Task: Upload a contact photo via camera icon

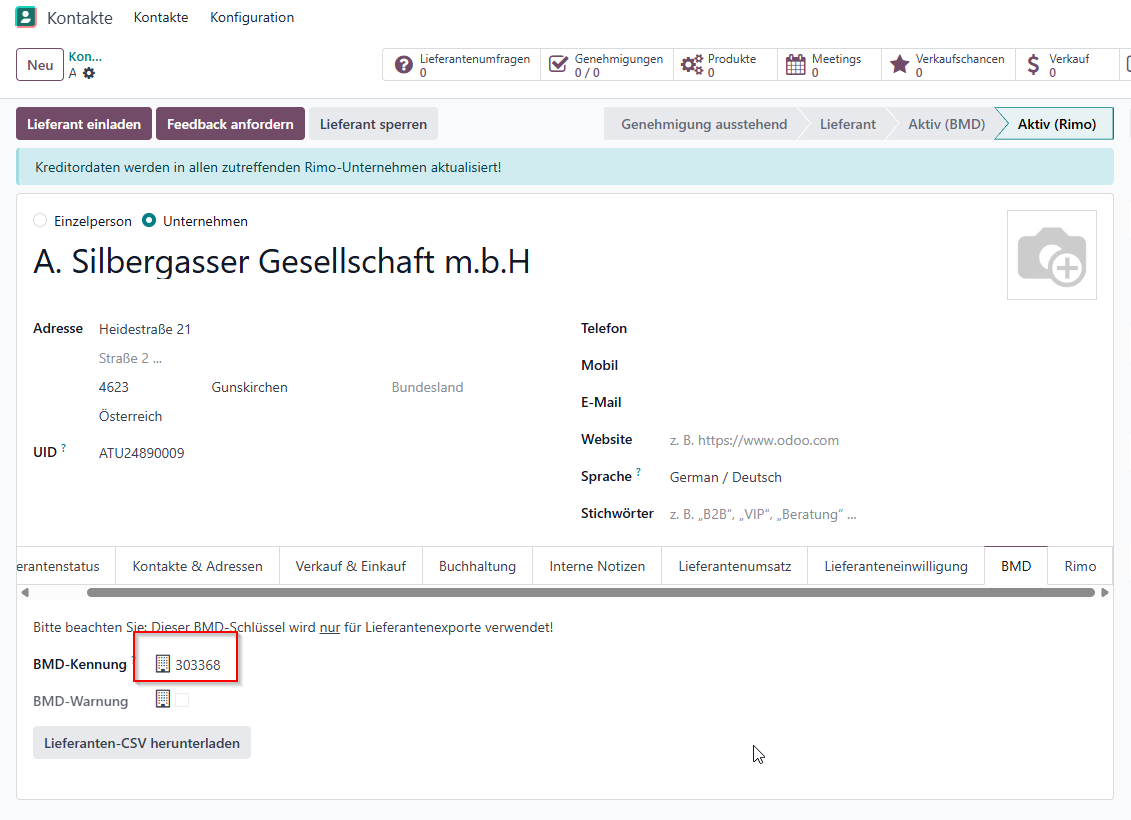Action: (1052, 255)
